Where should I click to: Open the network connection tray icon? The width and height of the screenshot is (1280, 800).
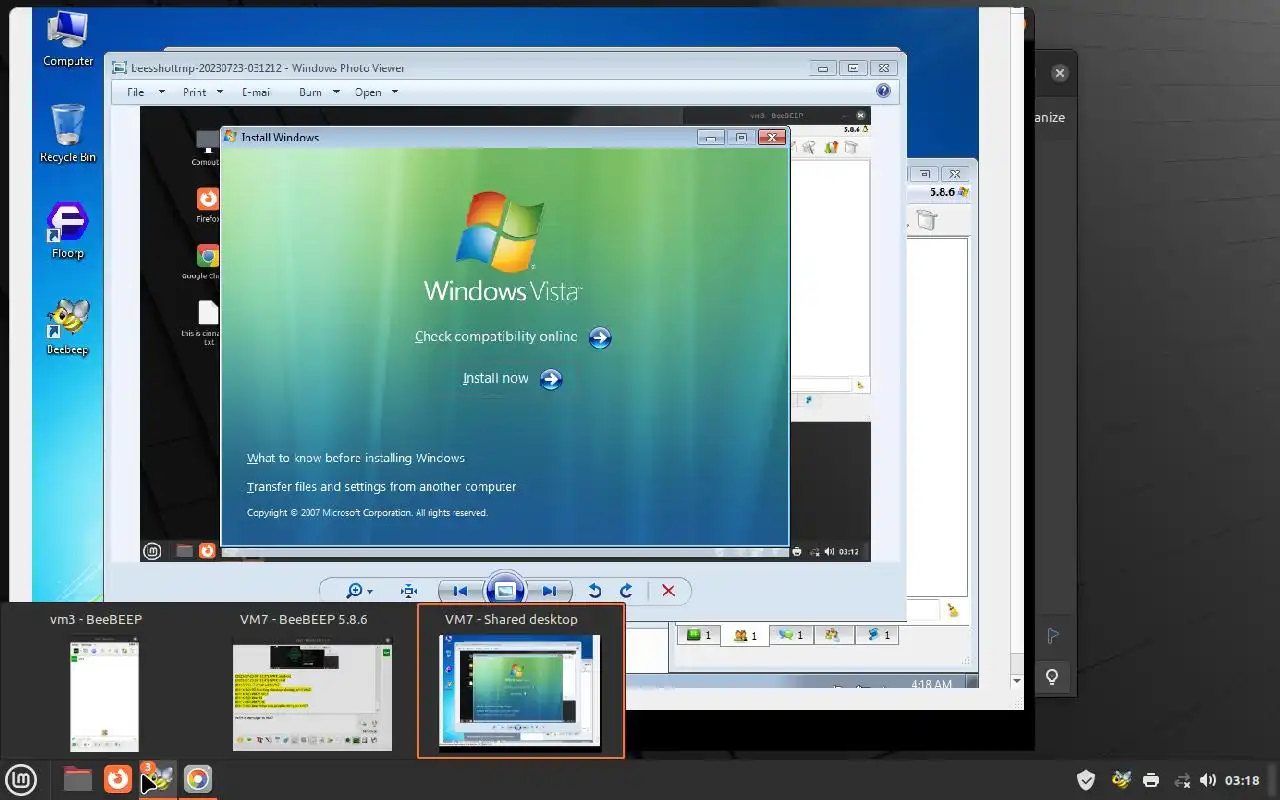click(1182, 780)
